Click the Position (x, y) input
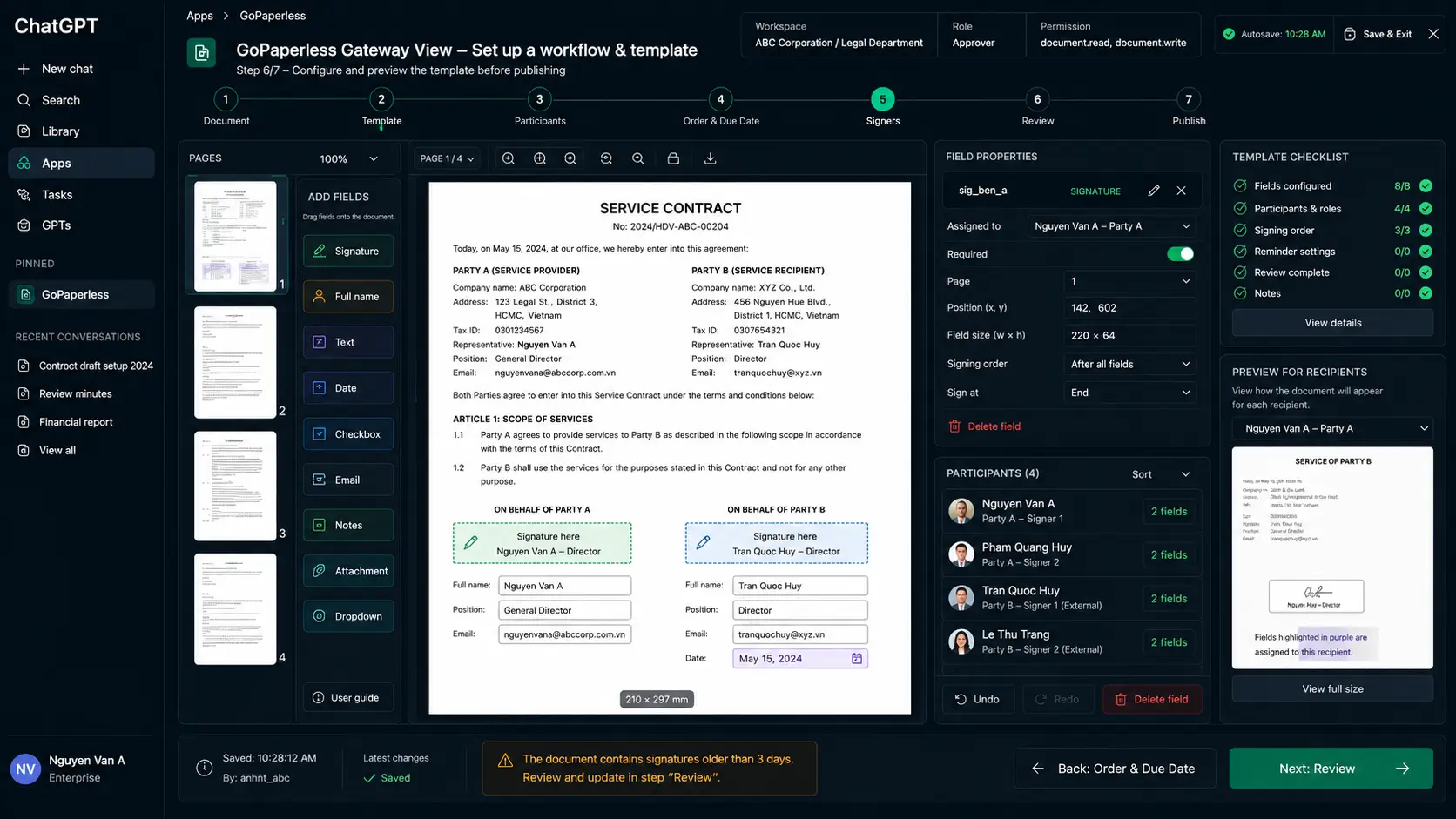1456x819 pixels. tap(1130, 308)
